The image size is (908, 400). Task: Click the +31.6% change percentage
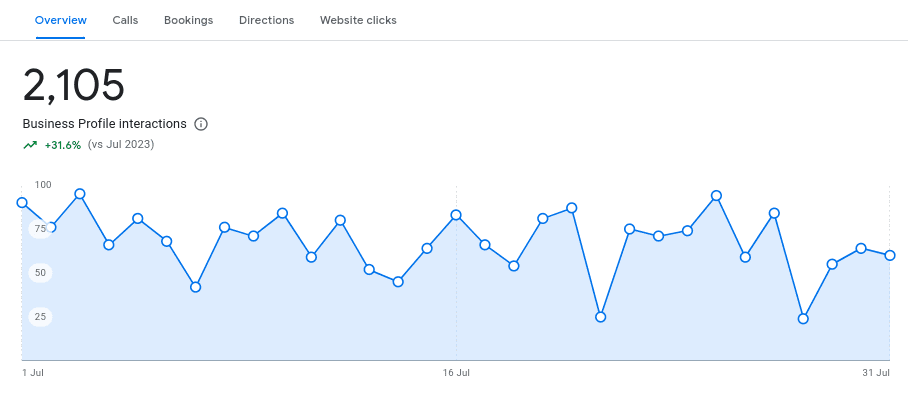[x=62, y=145]
